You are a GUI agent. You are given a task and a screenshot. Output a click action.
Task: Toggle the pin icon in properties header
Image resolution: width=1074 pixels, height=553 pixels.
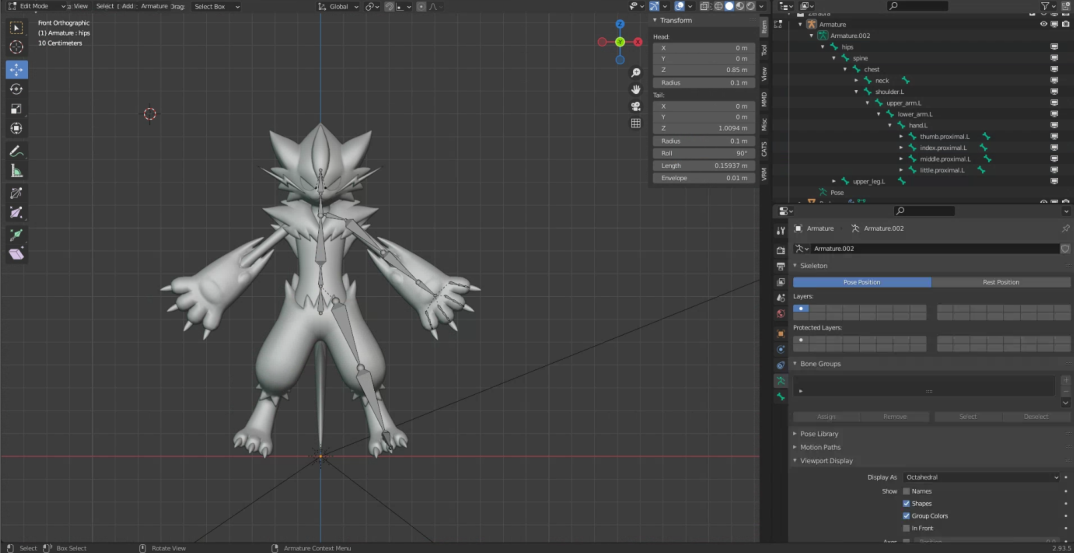[x=1065, y=228]
